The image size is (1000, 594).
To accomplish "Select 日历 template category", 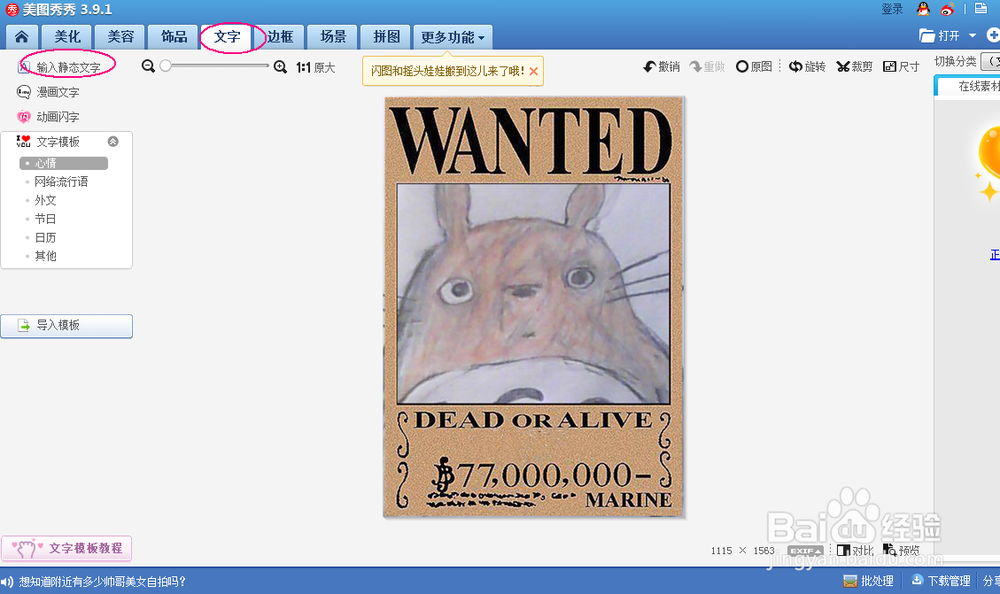I will (45, 237).
